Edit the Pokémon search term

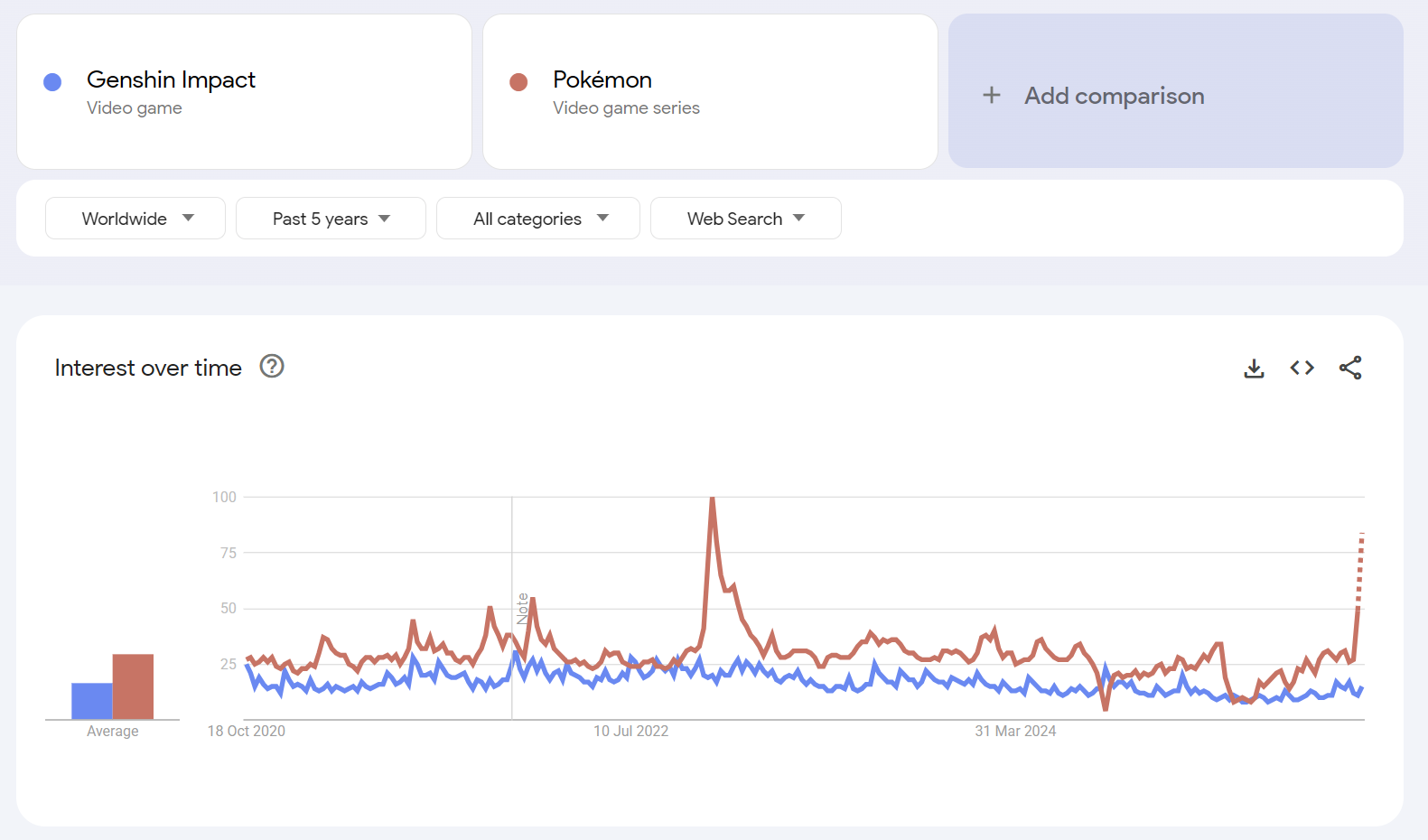602,80
